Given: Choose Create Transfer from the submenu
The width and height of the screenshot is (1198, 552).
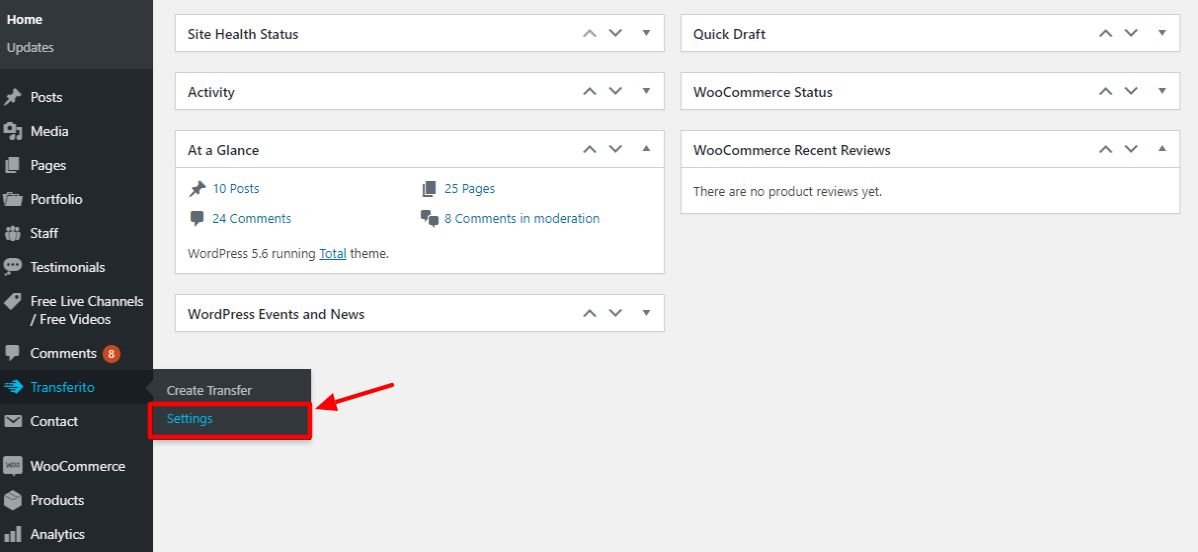Looking at the screenshot, I should [209, 390].
